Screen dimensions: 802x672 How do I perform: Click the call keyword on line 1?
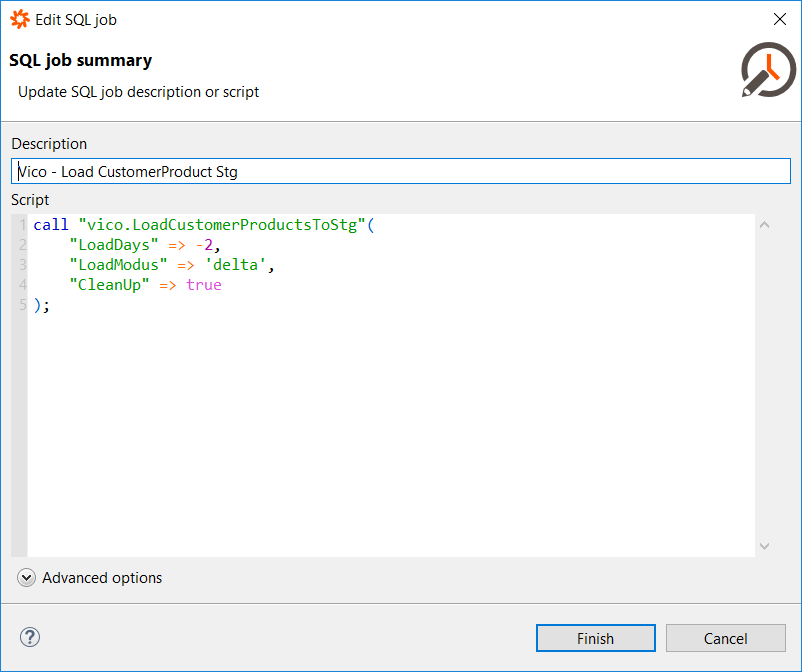(51, 225)
